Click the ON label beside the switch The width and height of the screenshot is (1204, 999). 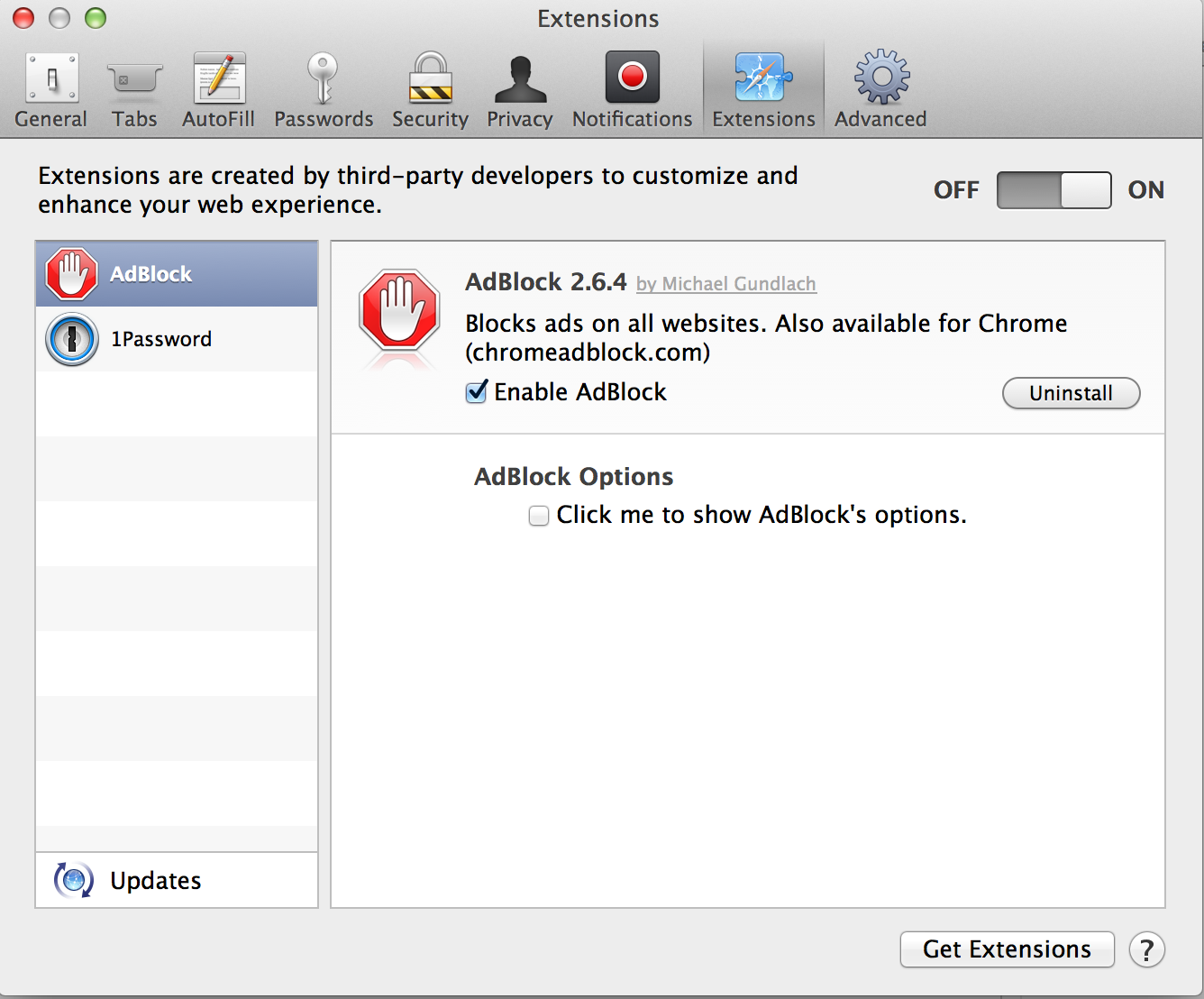pos(1146,190)
